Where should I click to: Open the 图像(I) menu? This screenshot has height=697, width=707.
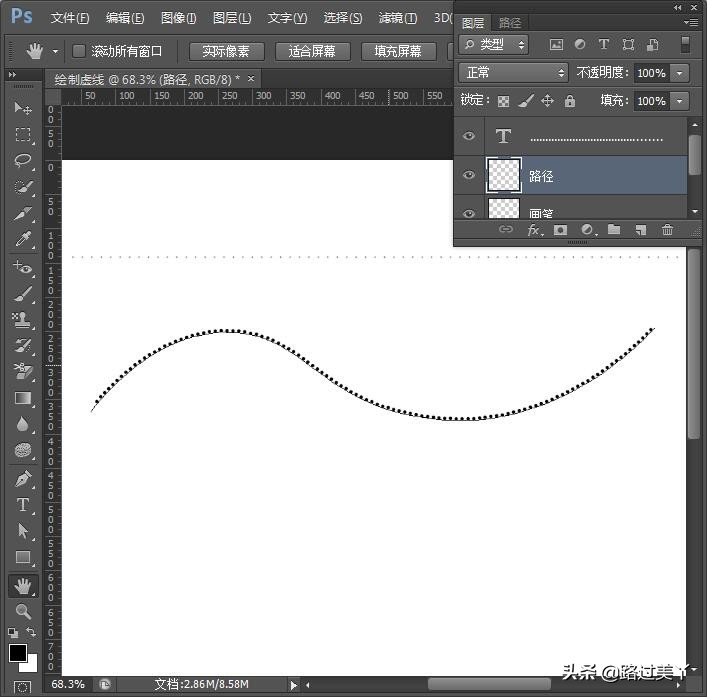(178, 18)
